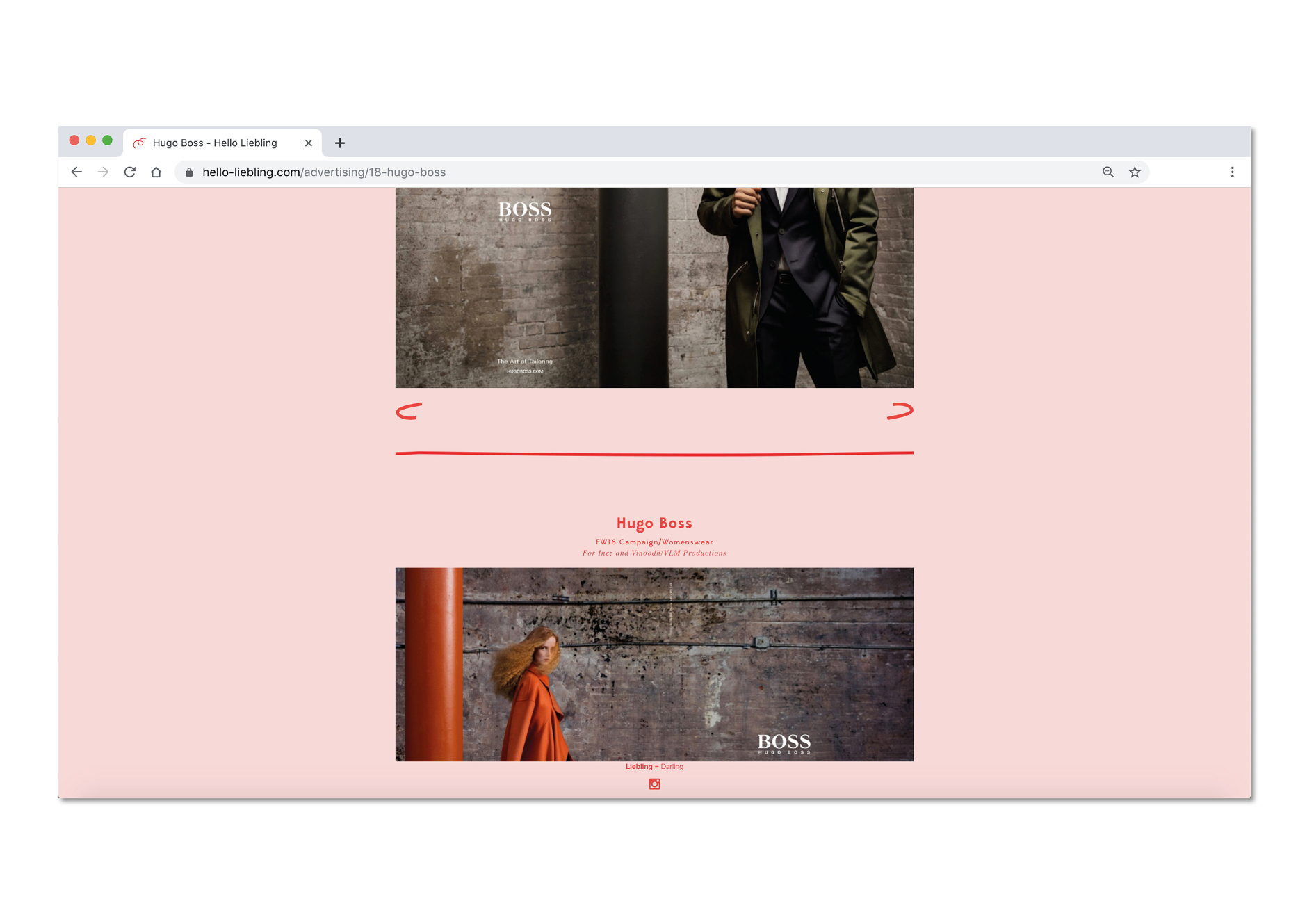This screenshot has height=924, width=1307.
Task: View site security via the padlock icon
Action: click(x=189, y=172)
